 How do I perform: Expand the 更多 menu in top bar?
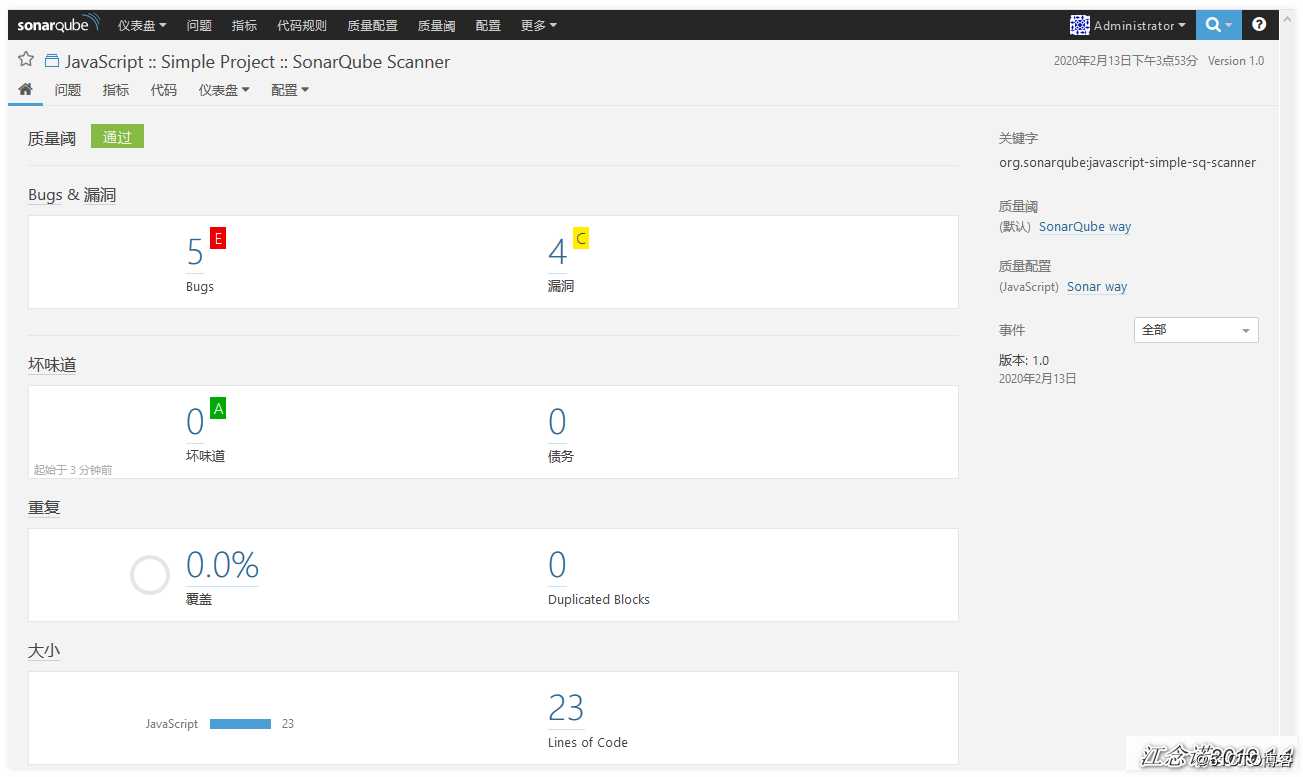[x=539, y=25]
